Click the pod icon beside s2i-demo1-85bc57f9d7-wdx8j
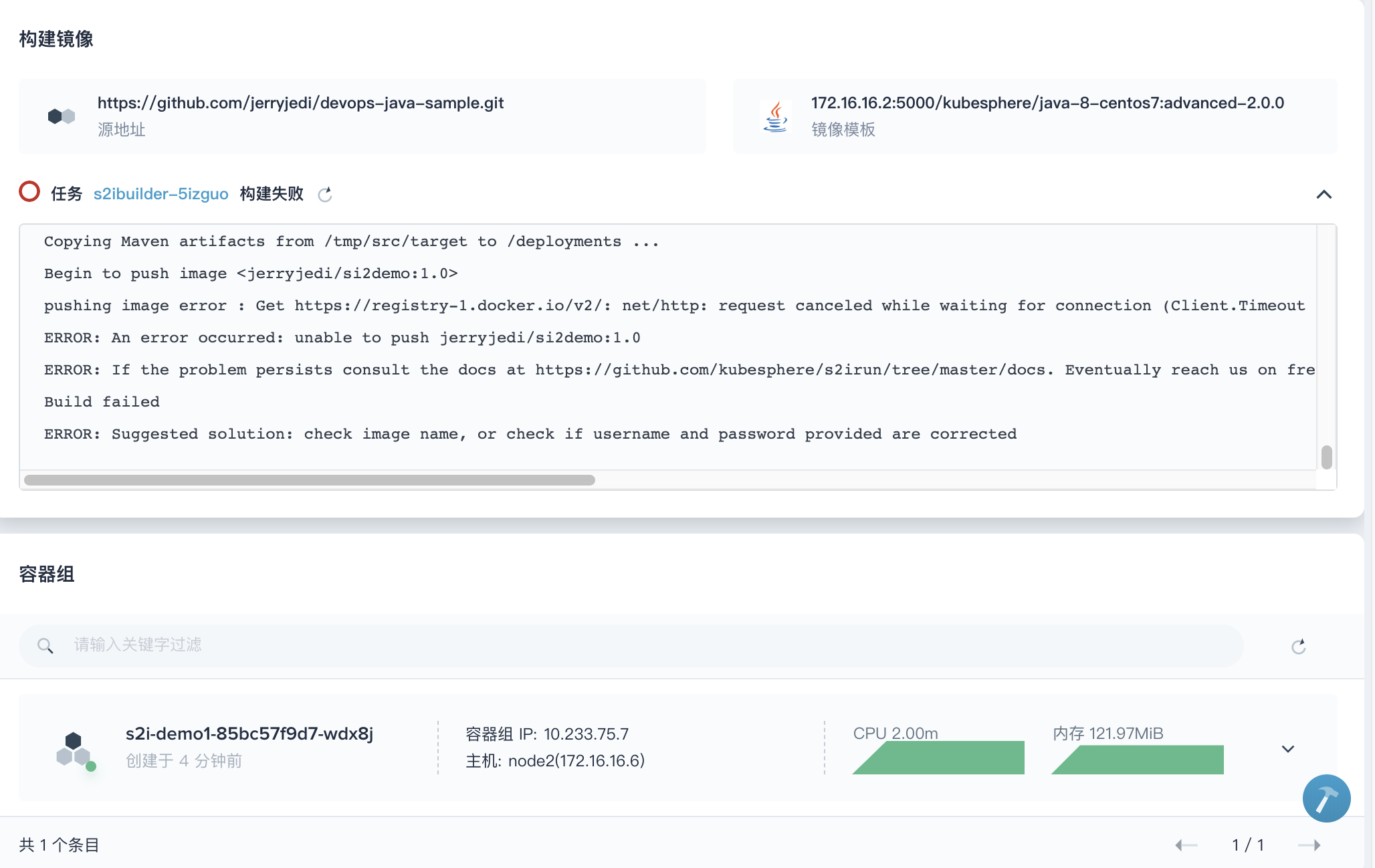Viewport: 1375px width, 868px height. pyautogui.click(x=74, y=747)
